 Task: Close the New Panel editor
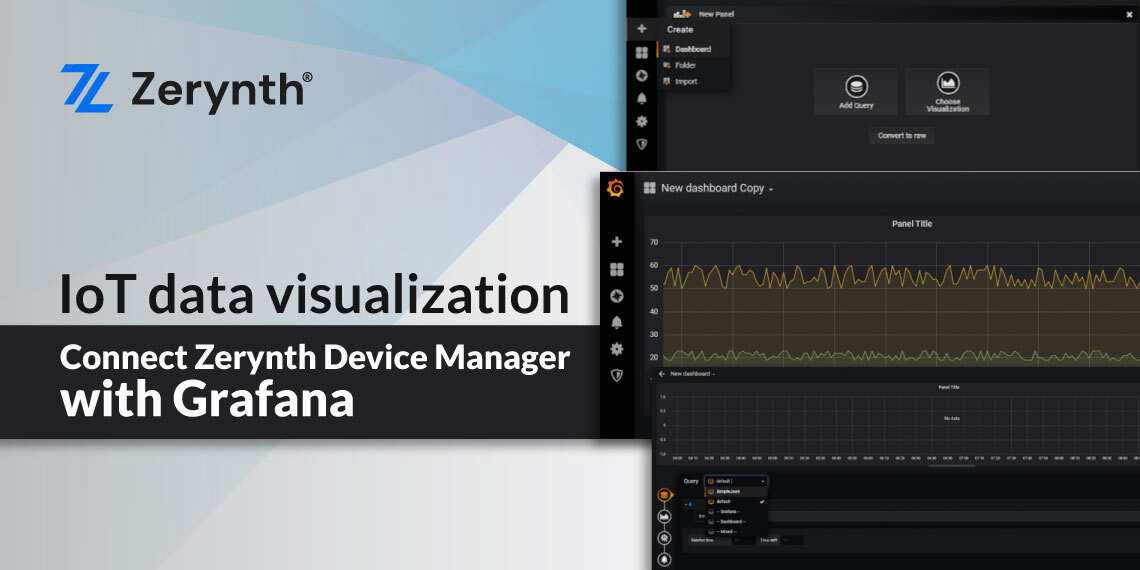1129,14
